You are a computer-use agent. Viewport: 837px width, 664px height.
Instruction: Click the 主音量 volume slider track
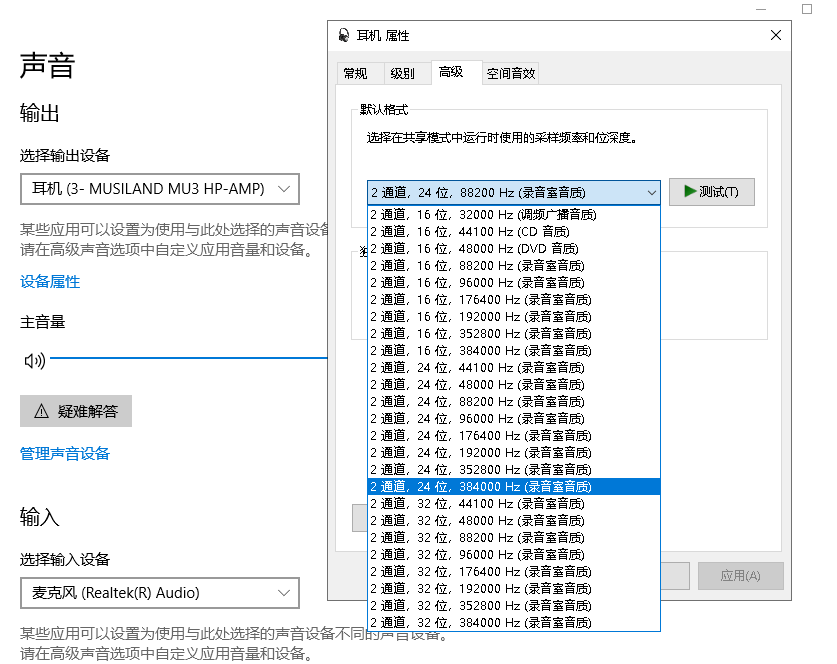click(x=190, y=358)
